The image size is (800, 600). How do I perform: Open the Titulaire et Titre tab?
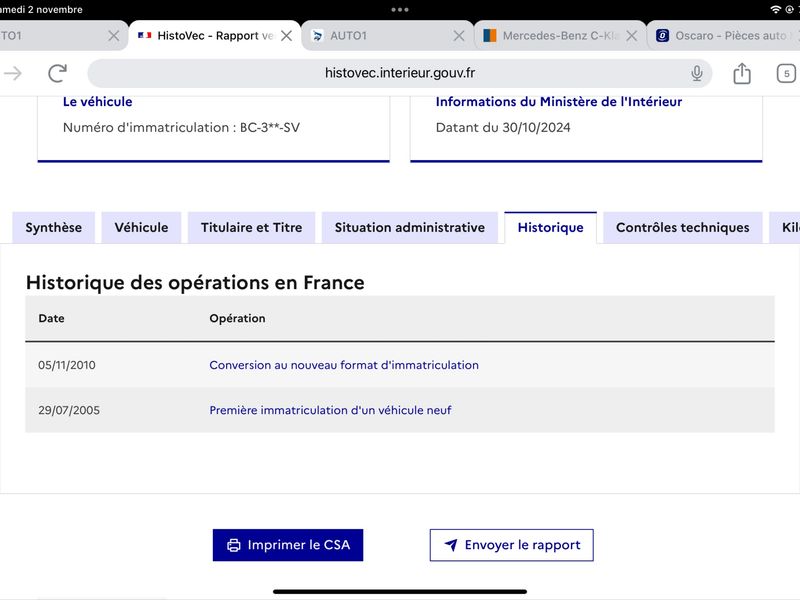point(252,228)
